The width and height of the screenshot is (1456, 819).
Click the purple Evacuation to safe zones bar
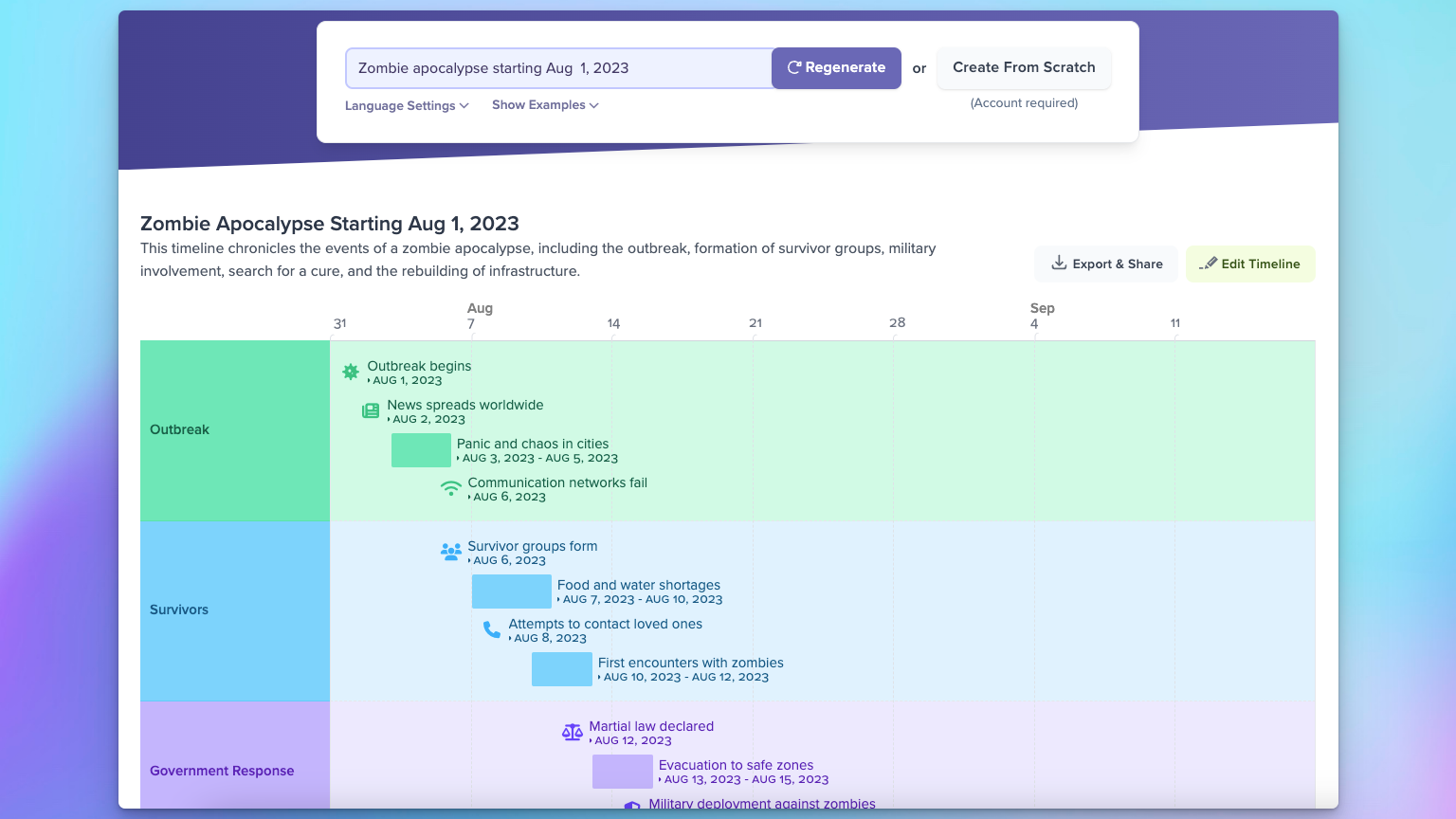tap(622, 772)
